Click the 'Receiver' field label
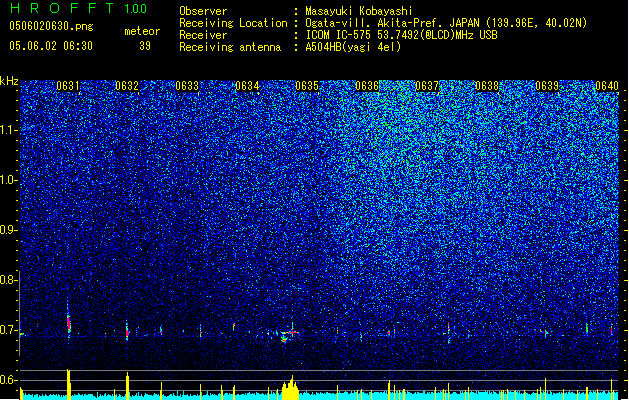629x400 pixels. click(x=203, y=35)
